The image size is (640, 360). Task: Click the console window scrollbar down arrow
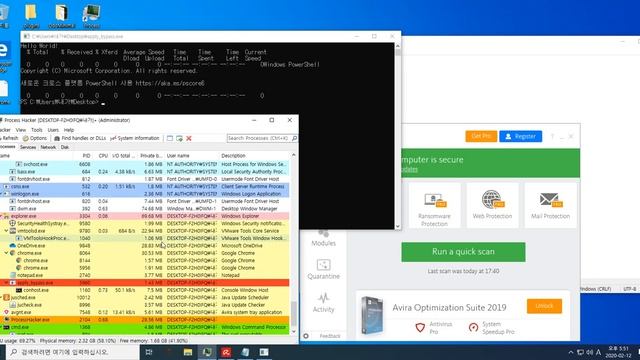(x=398, y=226)
